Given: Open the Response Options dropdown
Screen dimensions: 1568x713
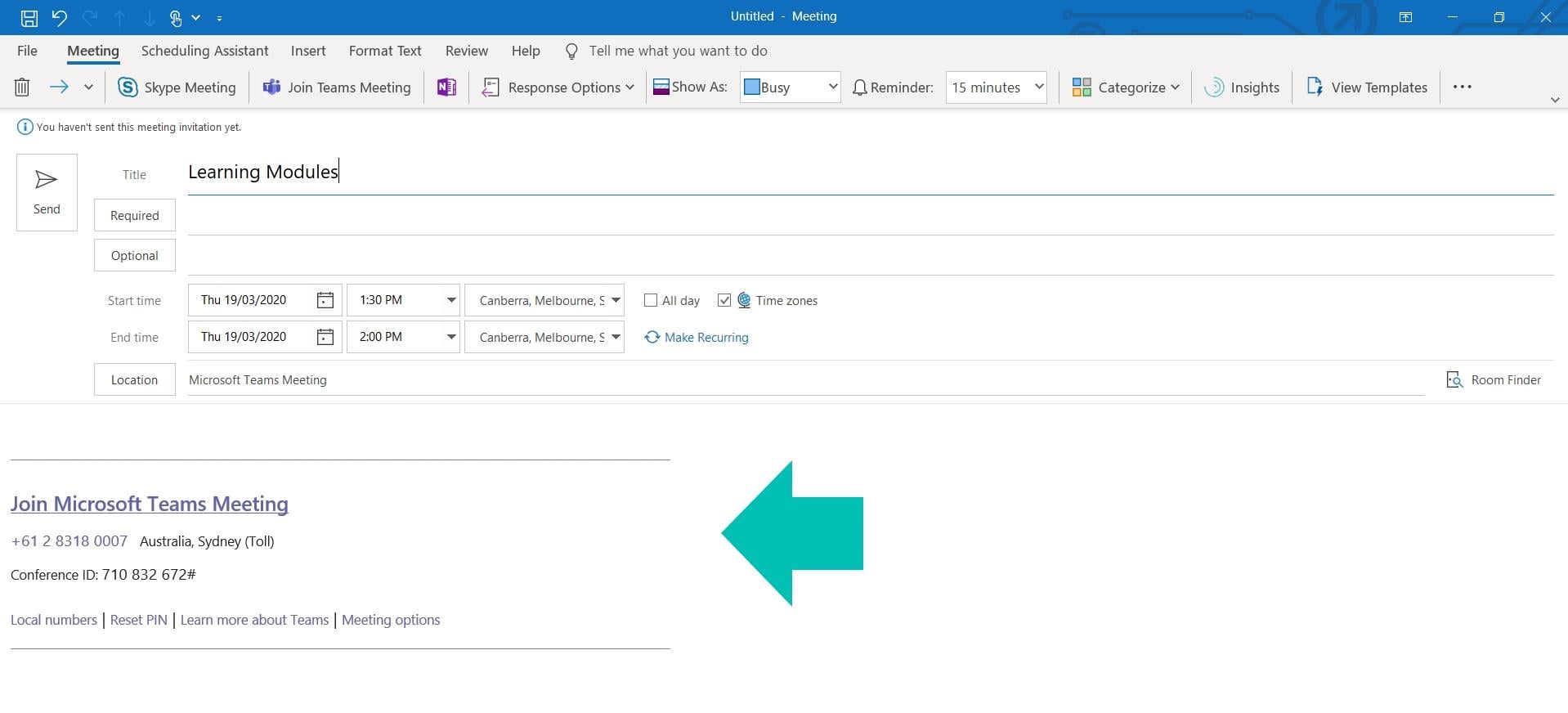Looking at the screenshot, I should tap(559, 87).
